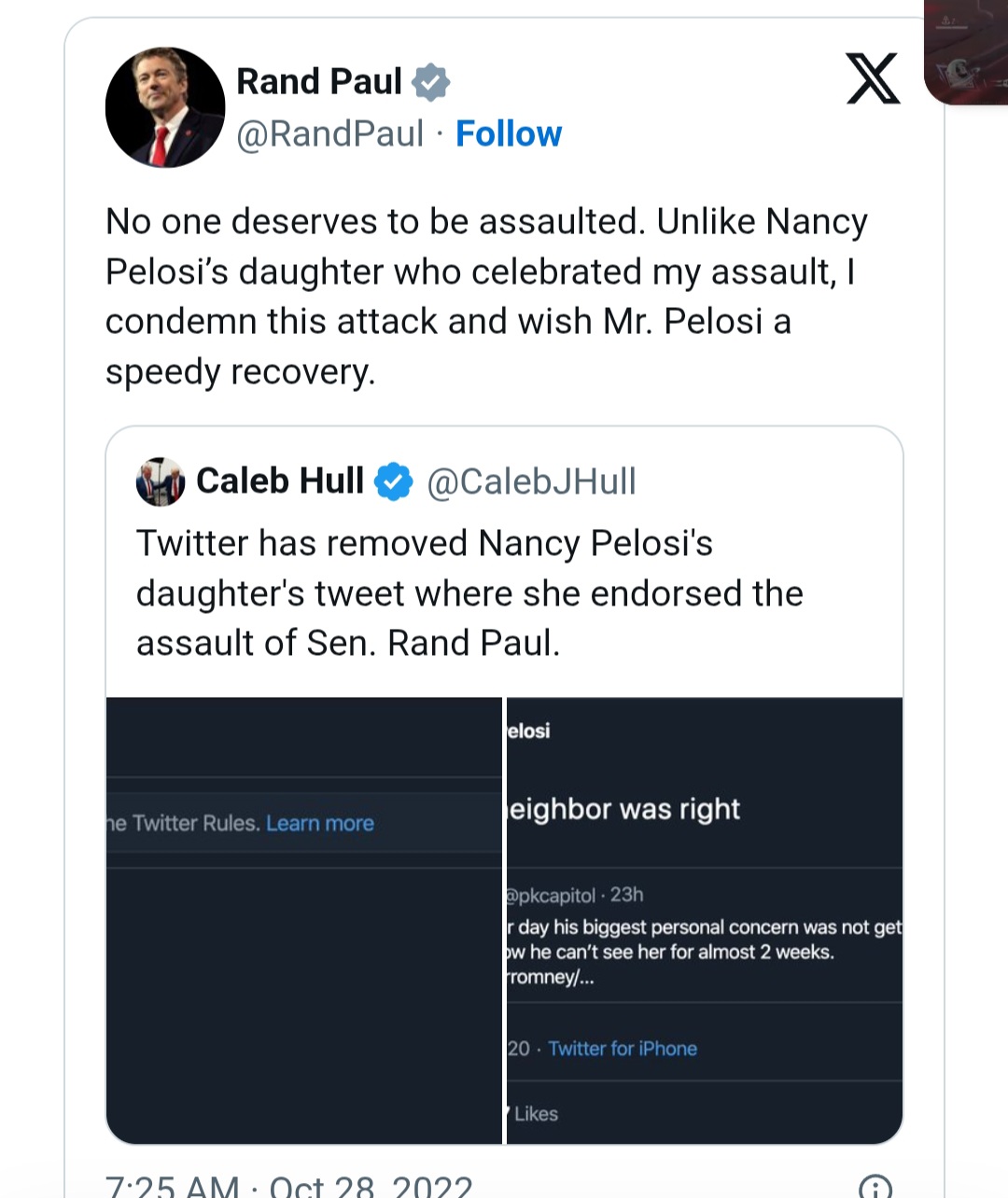This screenshot has width=1008, height=1198.
Task: Open the Caleb Hull display name
Action: tap(280, 481)
